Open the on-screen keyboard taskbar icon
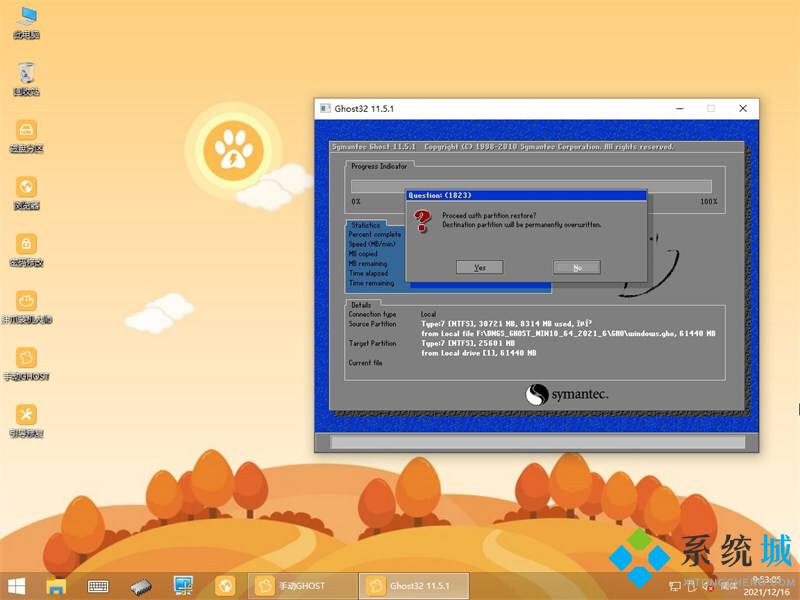800x600 pixels. [98, 586]
